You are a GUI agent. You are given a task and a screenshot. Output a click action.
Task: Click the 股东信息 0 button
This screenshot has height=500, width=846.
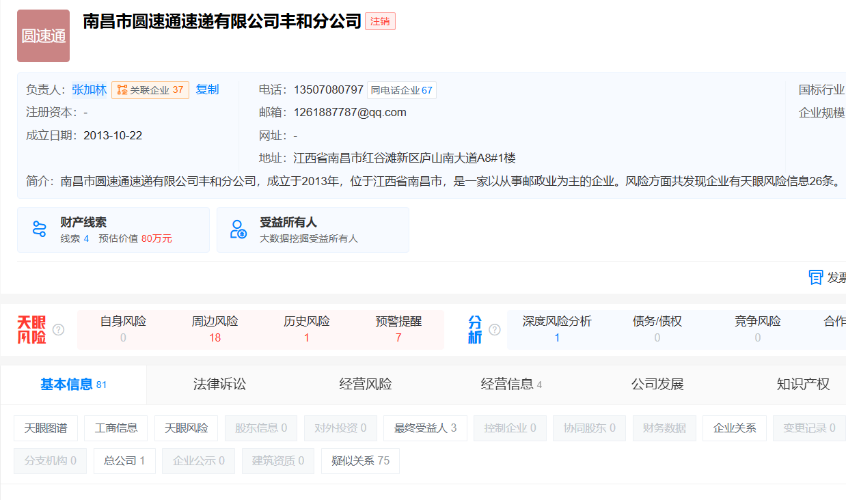pos(261,428)
